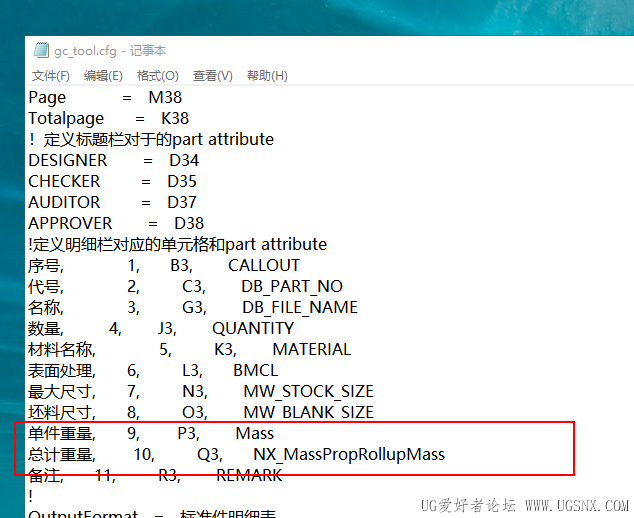Click the word APPROVER
The image size is (634, 518).
click(x=70, y=224)
